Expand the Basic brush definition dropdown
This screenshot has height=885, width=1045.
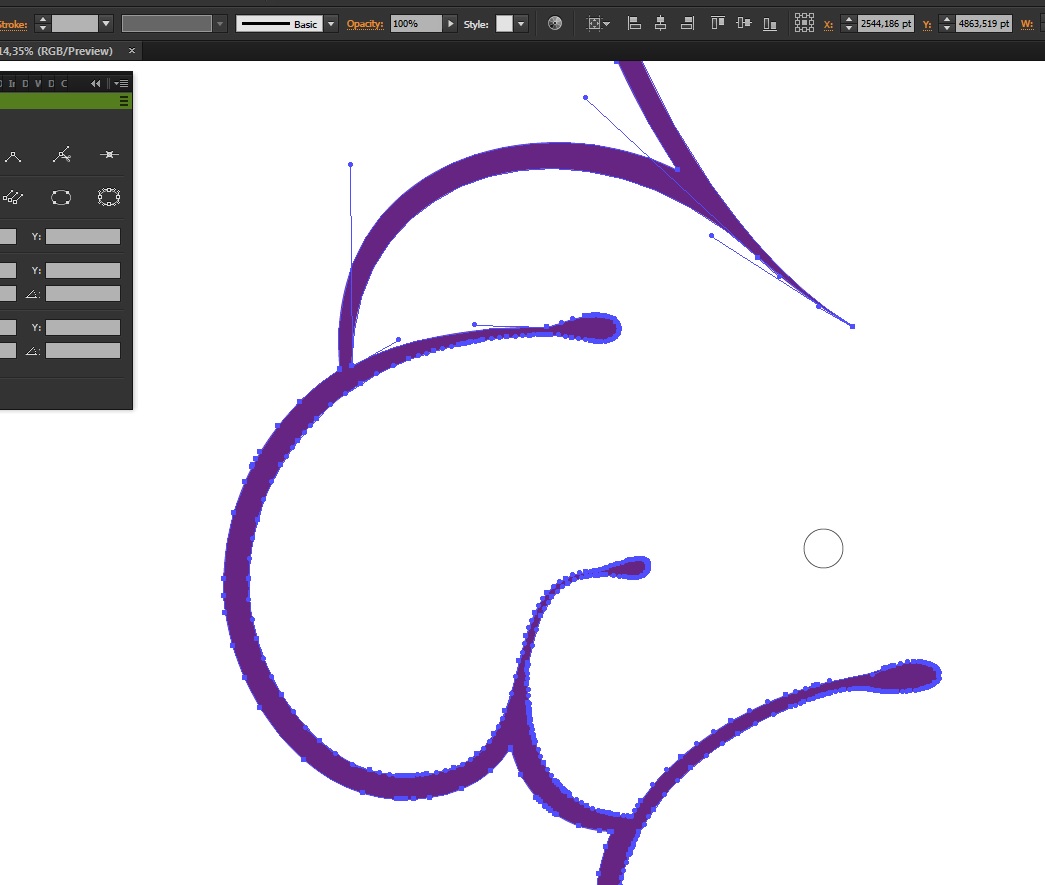pos(331,24)
